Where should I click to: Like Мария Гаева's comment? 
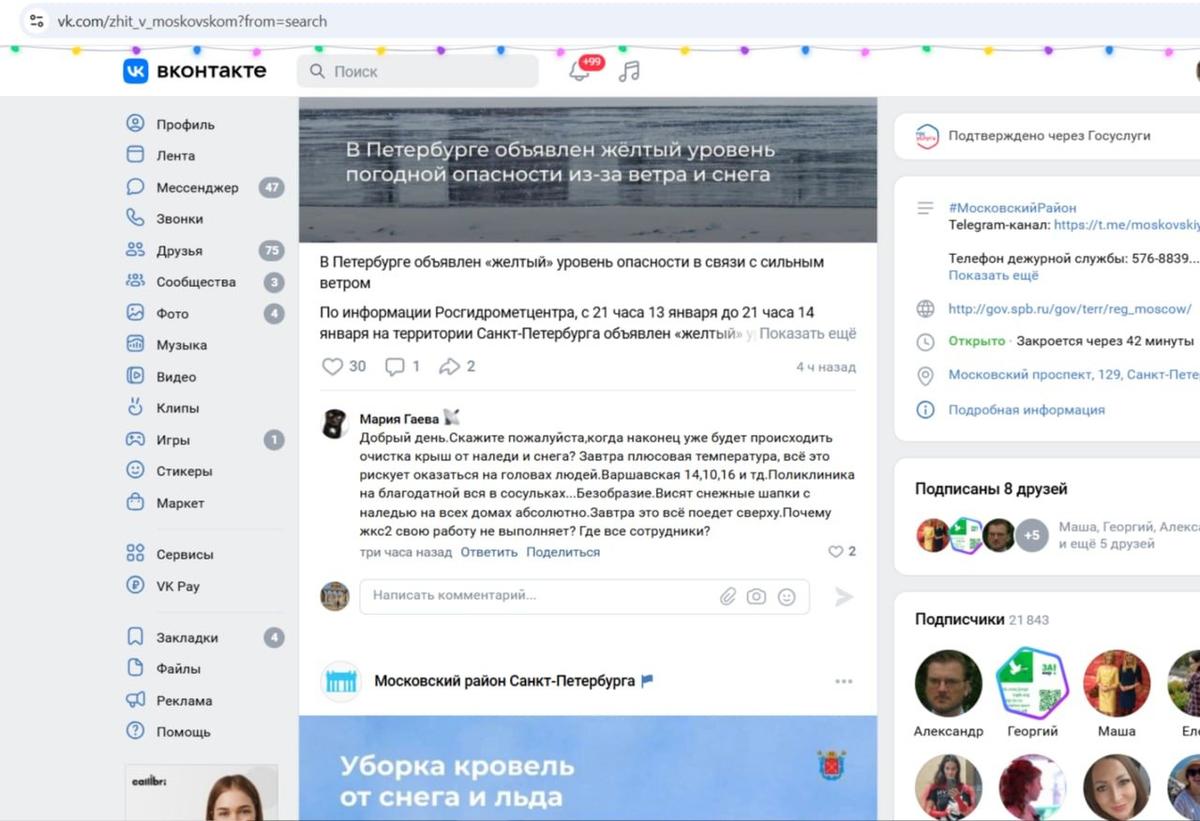tap(836, 550)
